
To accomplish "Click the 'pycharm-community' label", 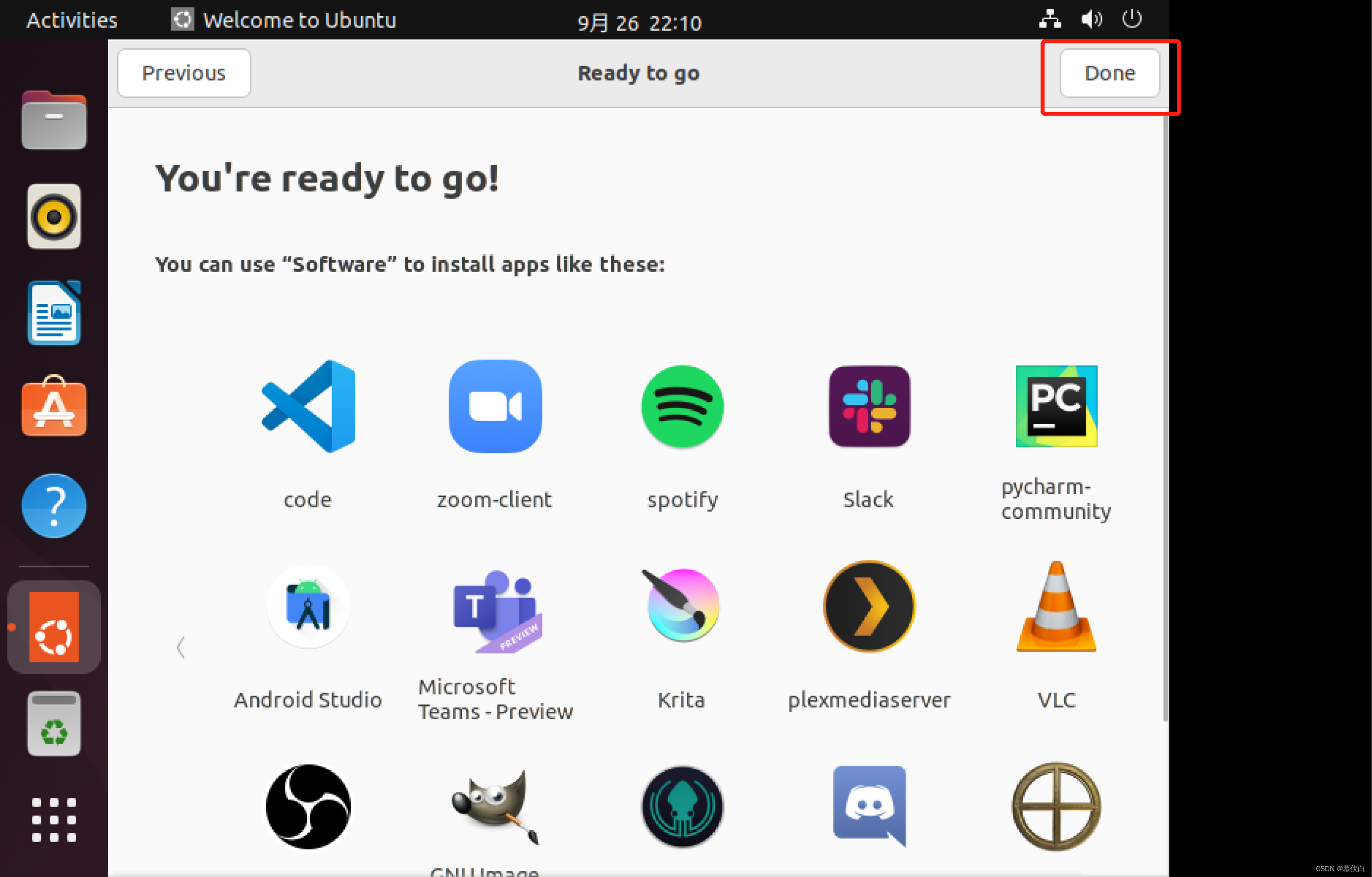I will pos(1056,499).
